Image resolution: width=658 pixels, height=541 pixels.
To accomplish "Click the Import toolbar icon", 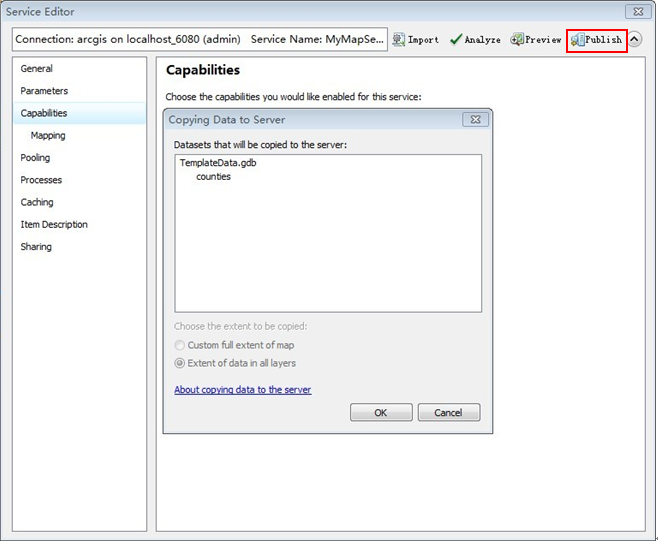I will [416, 40].
